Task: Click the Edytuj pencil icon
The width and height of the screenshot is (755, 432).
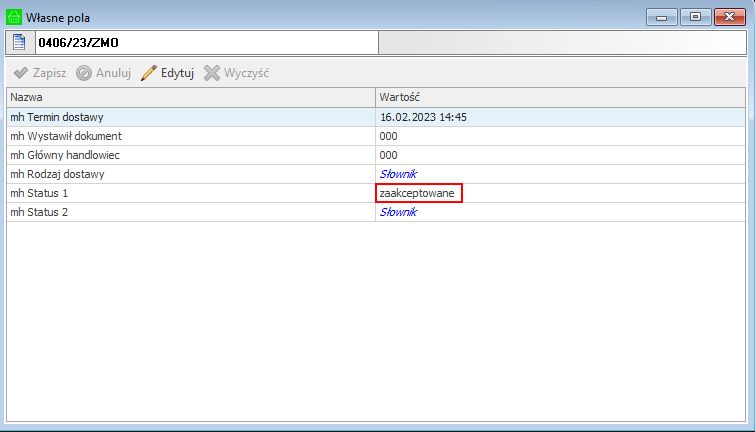Action: [149, 73]
